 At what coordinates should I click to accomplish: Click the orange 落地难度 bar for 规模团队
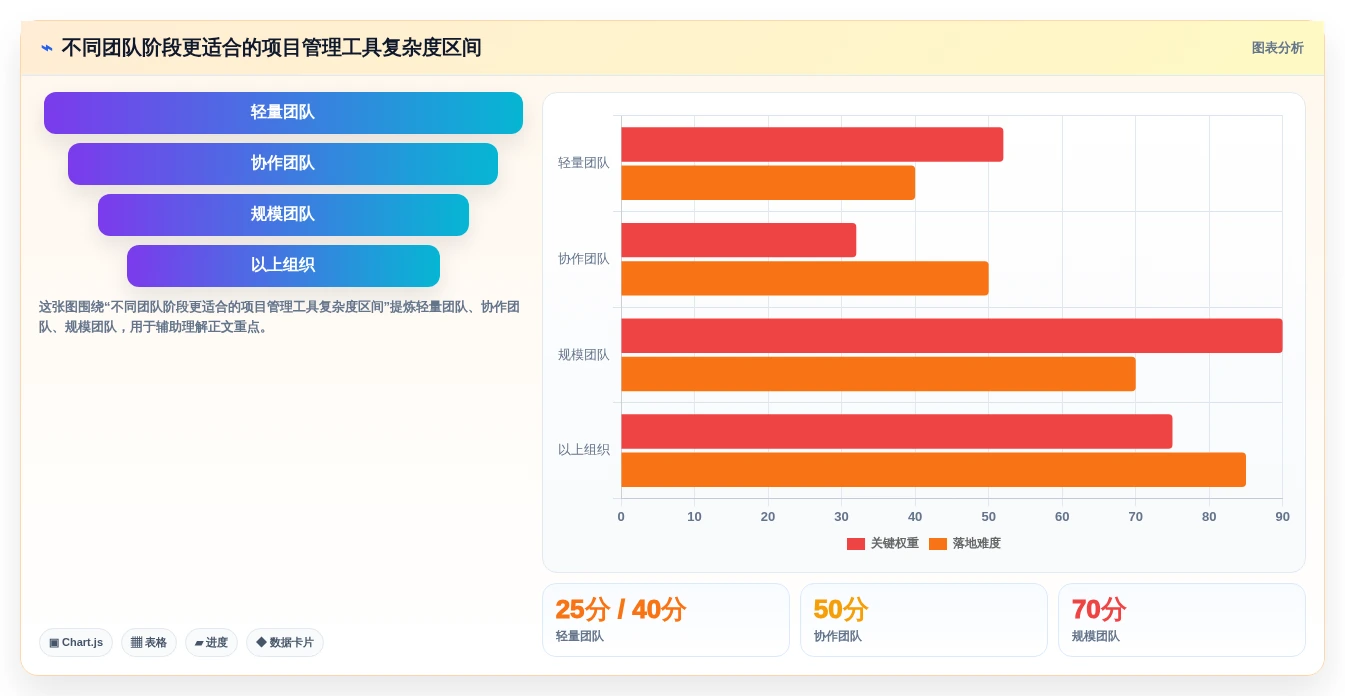878,374
